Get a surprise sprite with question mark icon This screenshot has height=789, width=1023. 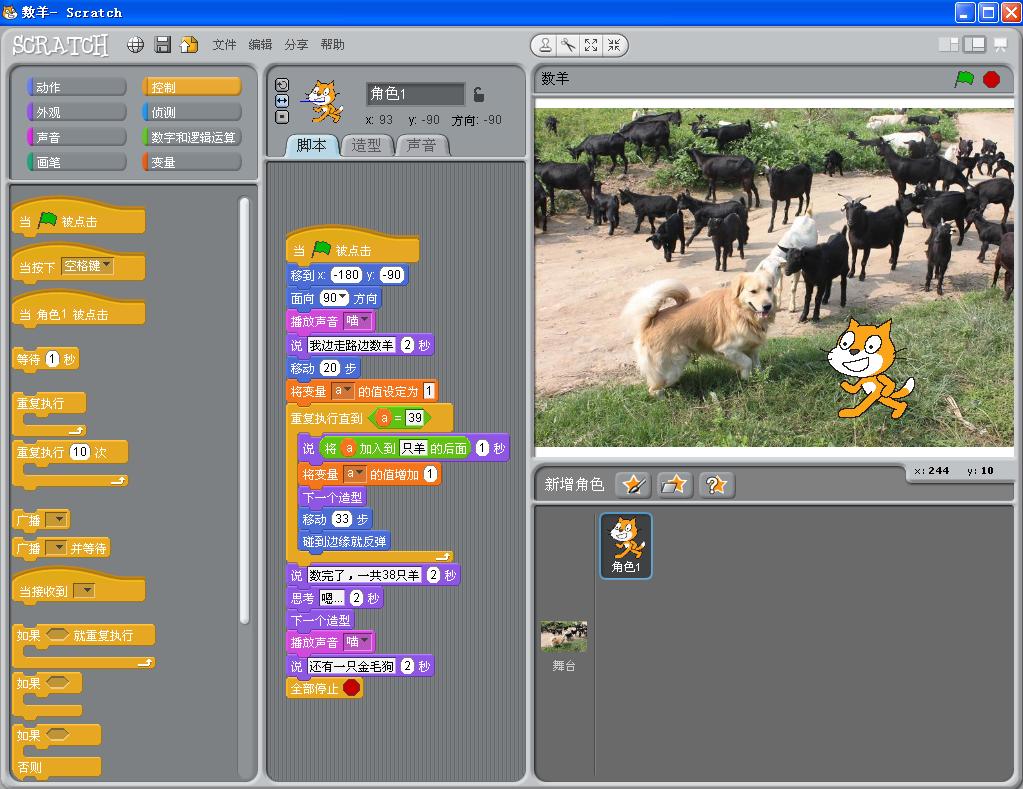pyautogui.click(x=716, y=485)
